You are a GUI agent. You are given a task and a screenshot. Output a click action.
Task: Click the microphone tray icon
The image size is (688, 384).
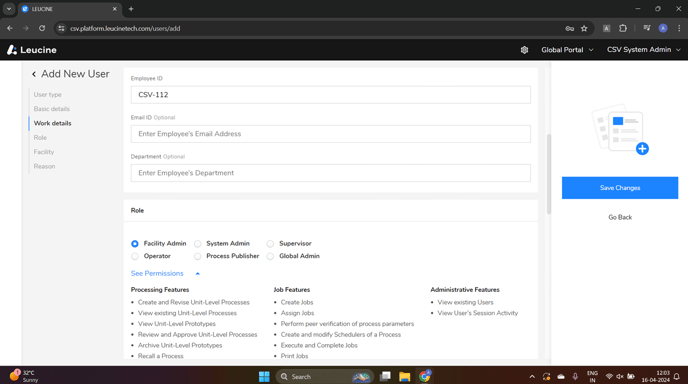[x=575, y=377]
